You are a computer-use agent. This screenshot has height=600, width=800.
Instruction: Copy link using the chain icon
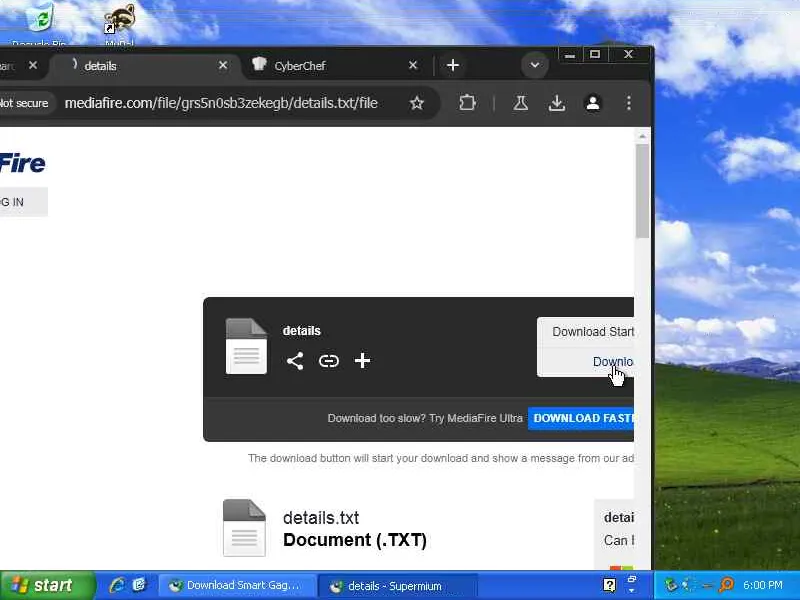[x=329, y=361]
